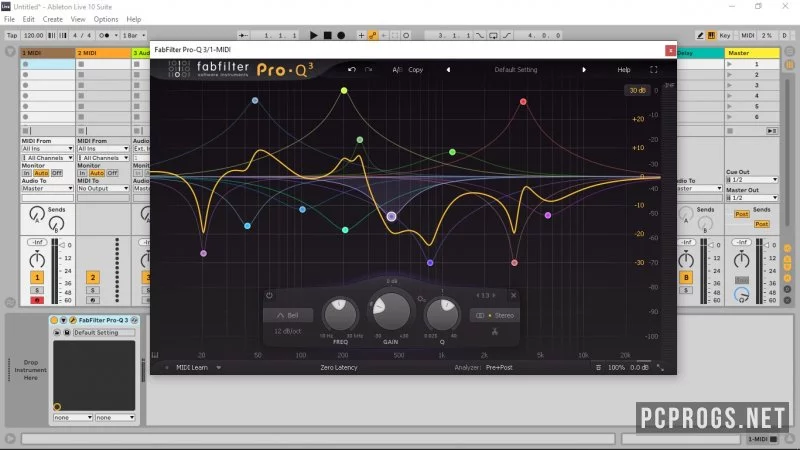Toggle the piano display icon at bottom left
This screenshot has height=450, width=800.
(155, 355)
